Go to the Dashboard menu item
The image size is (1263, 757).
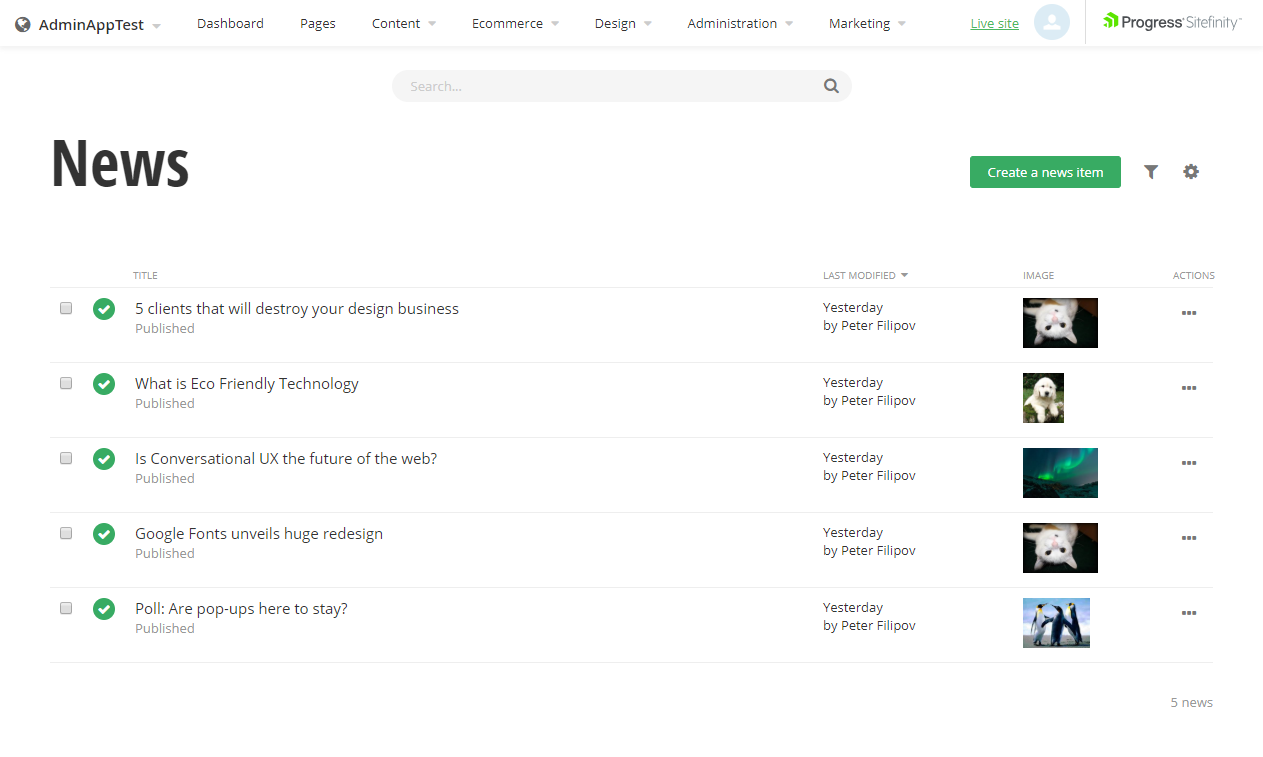tap(230, 24)
